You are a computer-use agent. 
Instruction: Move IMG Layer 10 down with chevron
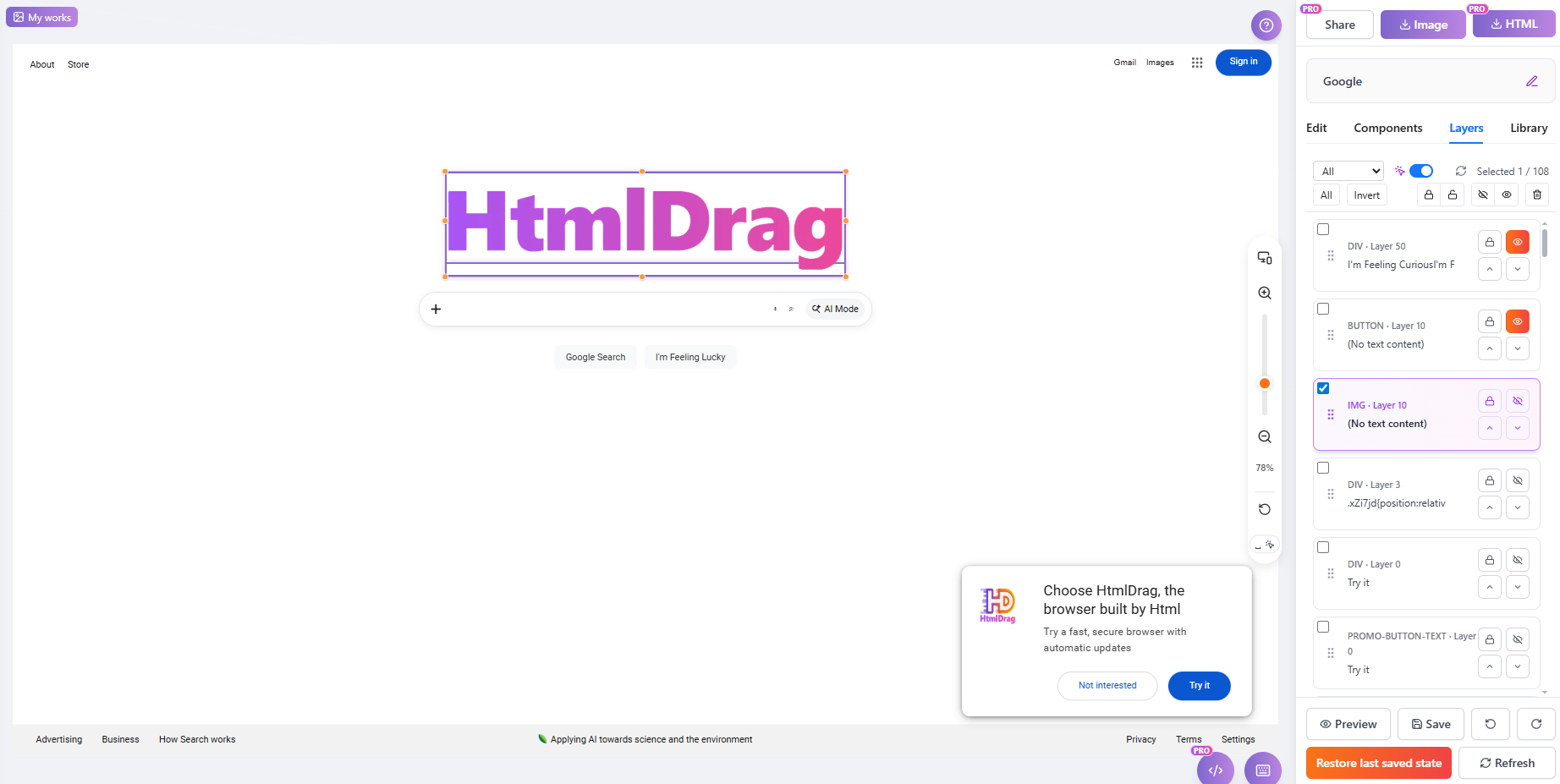pos(1518,428)
